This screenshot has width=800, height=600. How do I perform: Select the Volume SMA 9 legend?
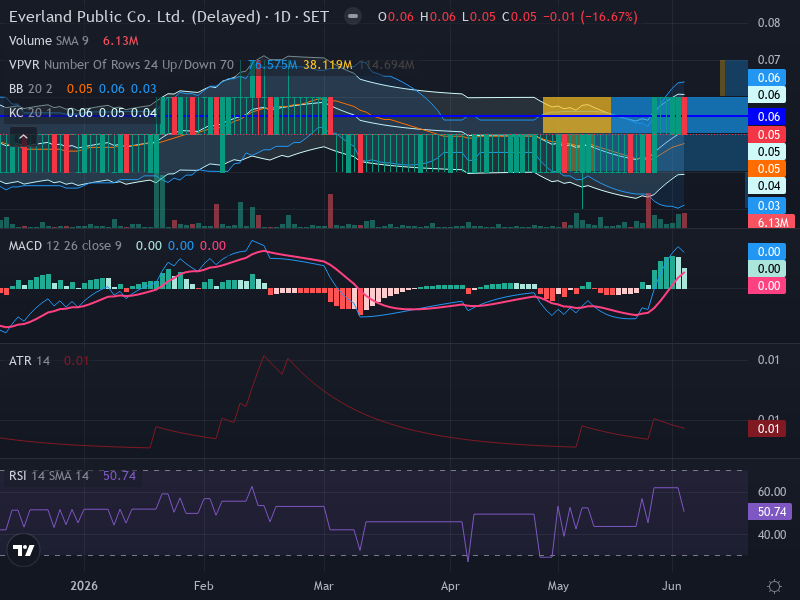[x=48, y=41]
